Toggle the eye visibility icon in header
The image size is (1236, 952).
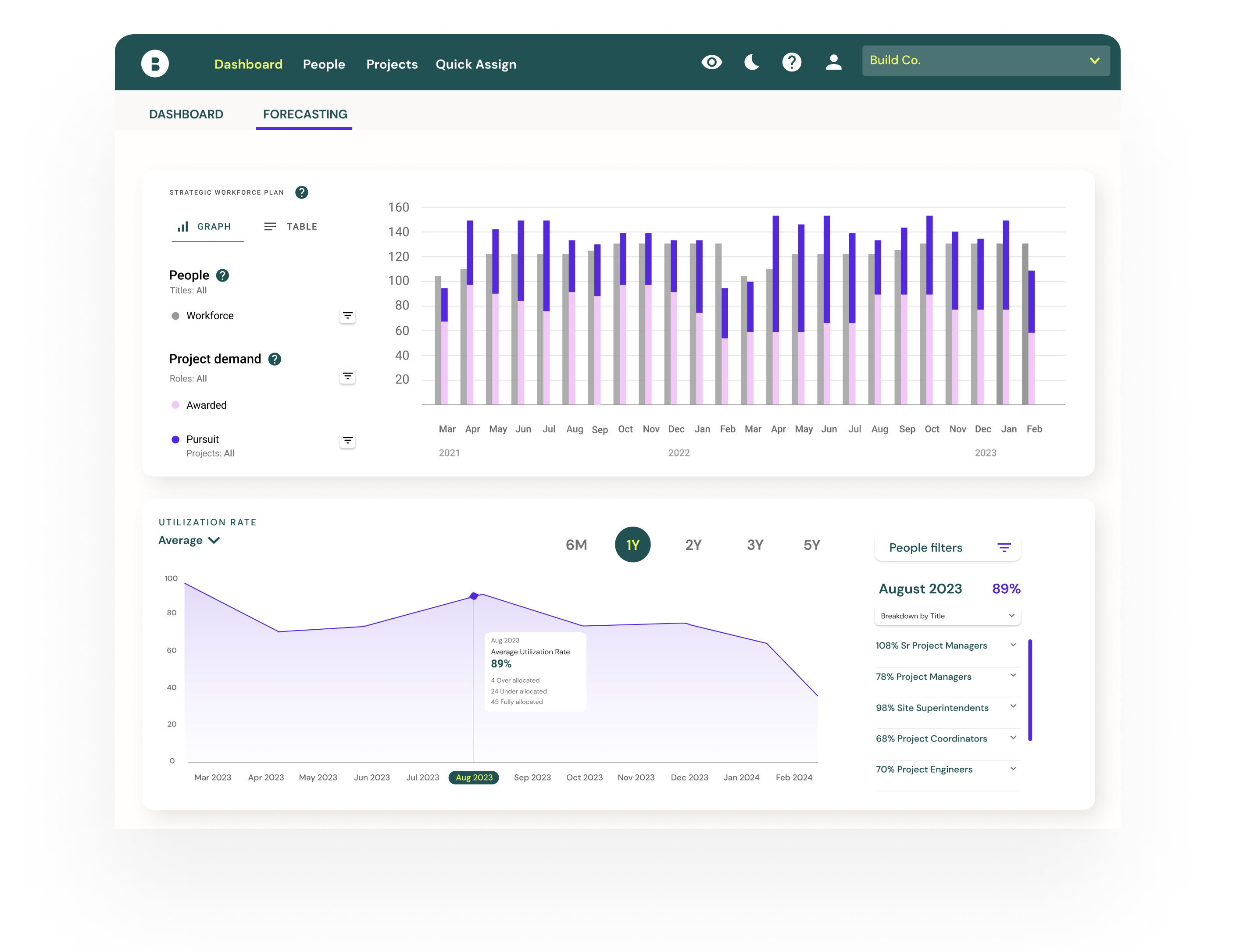coord(711,62)
